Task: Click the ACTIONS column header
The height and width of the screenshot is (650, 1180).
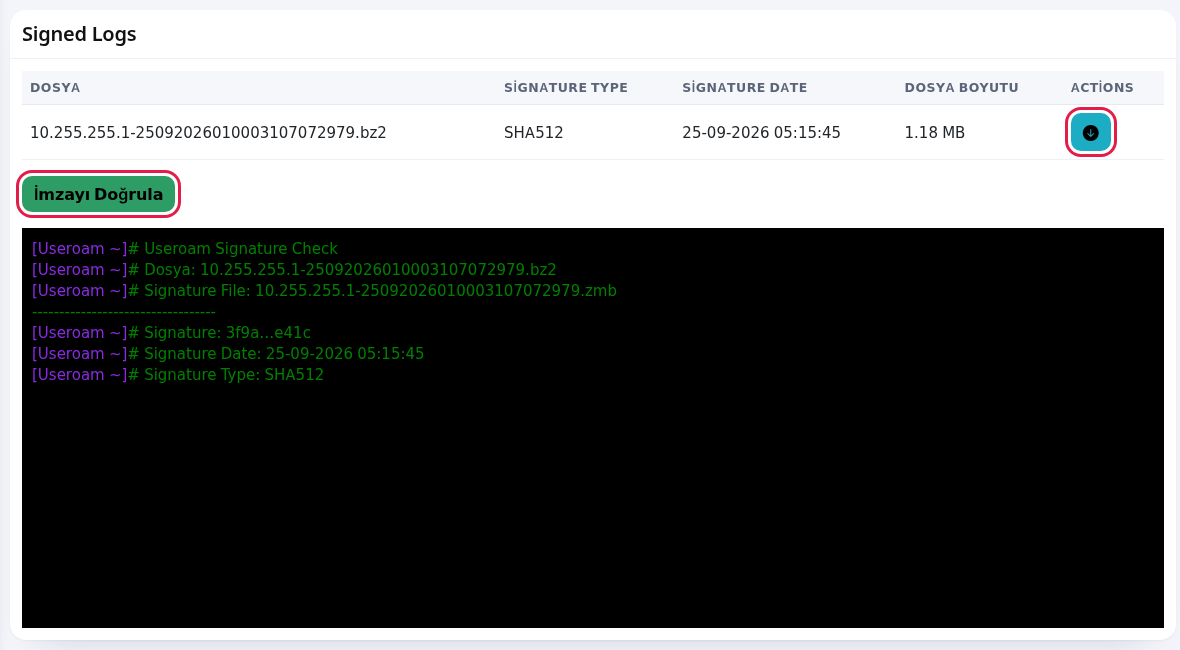Action: coord(1102,87)
